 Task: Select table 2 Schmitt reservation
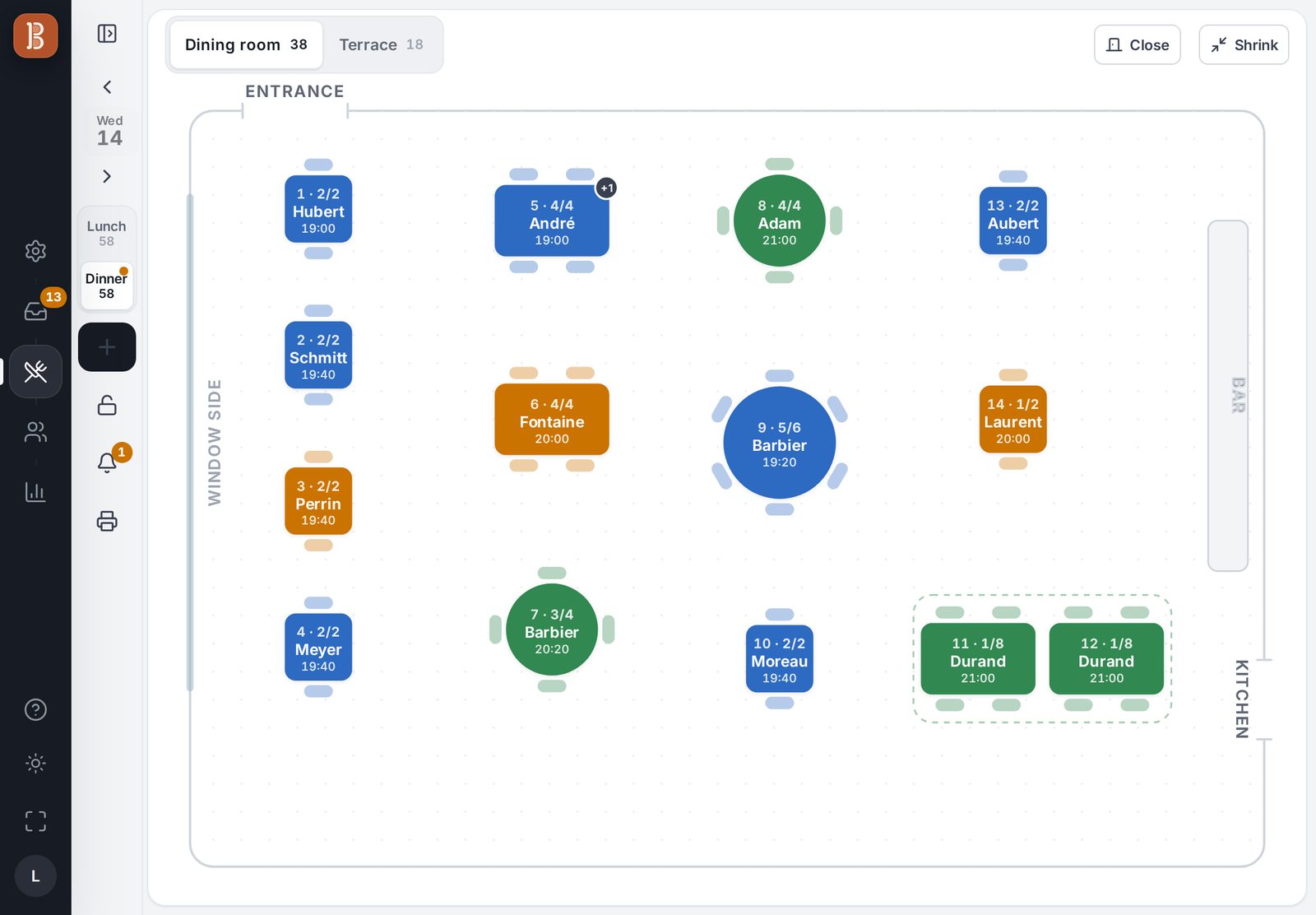click(318, 356)
